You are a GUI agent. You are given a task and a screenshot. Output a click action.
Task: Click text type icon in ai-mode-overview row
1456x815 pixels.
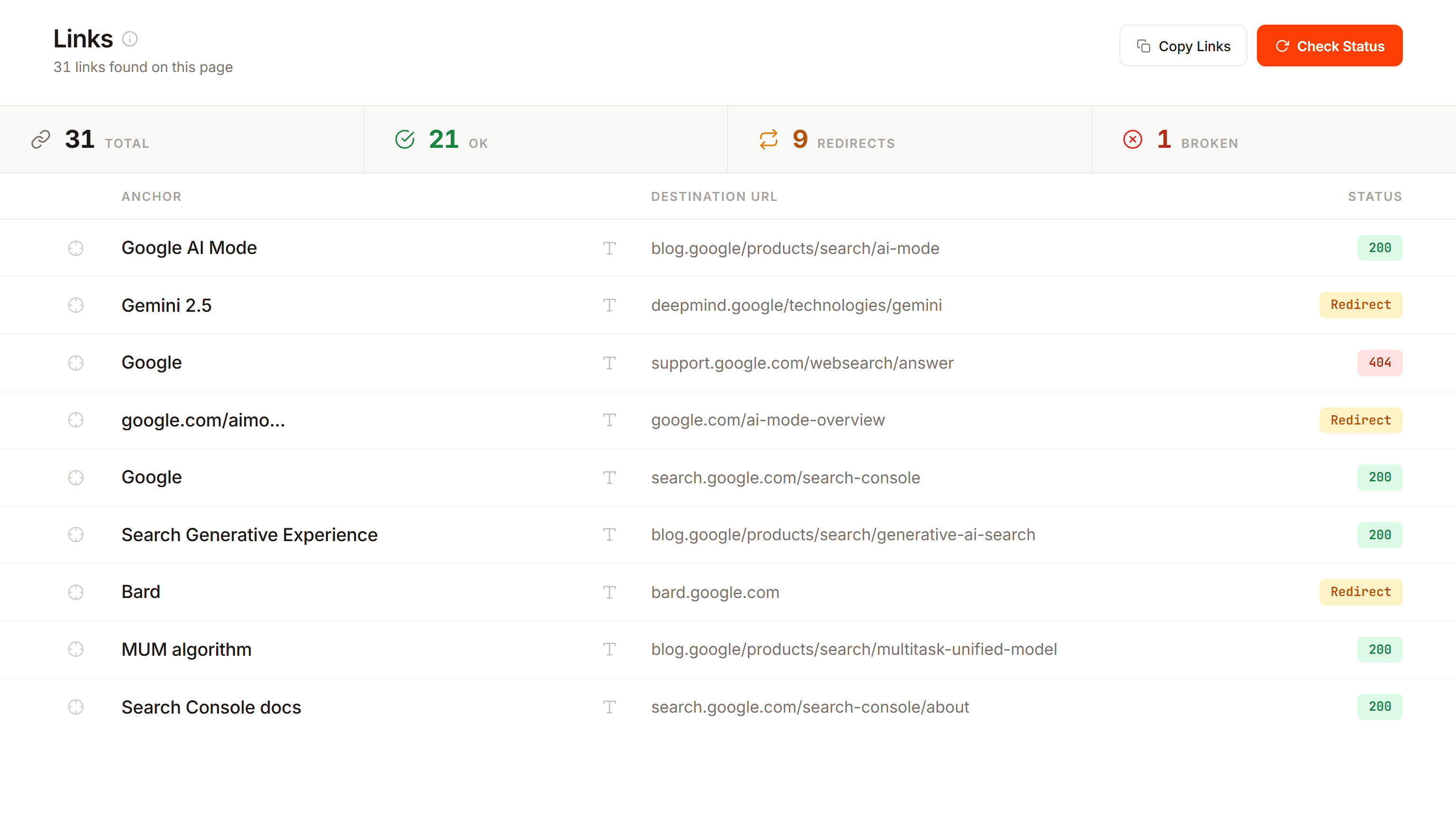(x=610, y=420)
